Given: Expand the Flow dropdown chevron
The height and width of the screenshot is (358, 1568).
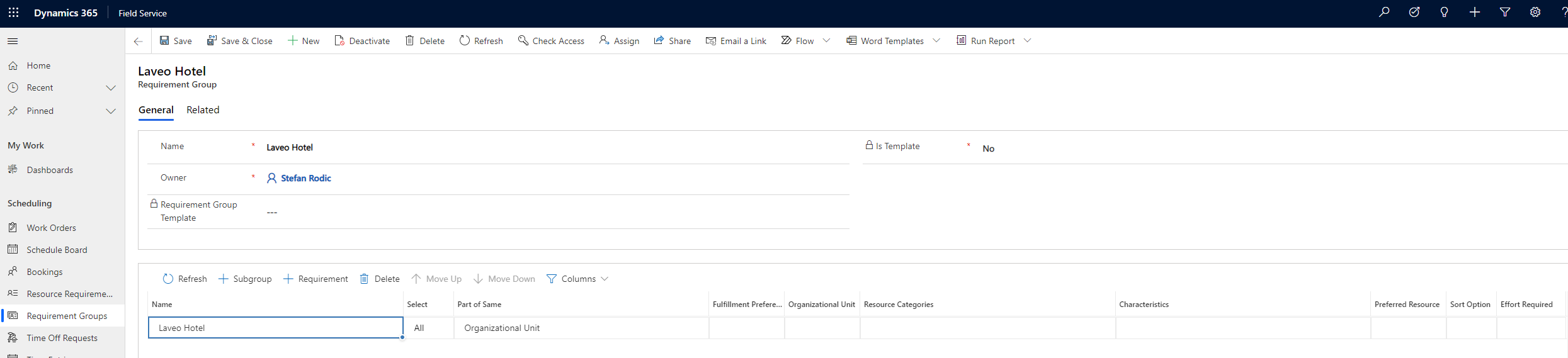Looking at the screenshot, I should coord(827,41).
